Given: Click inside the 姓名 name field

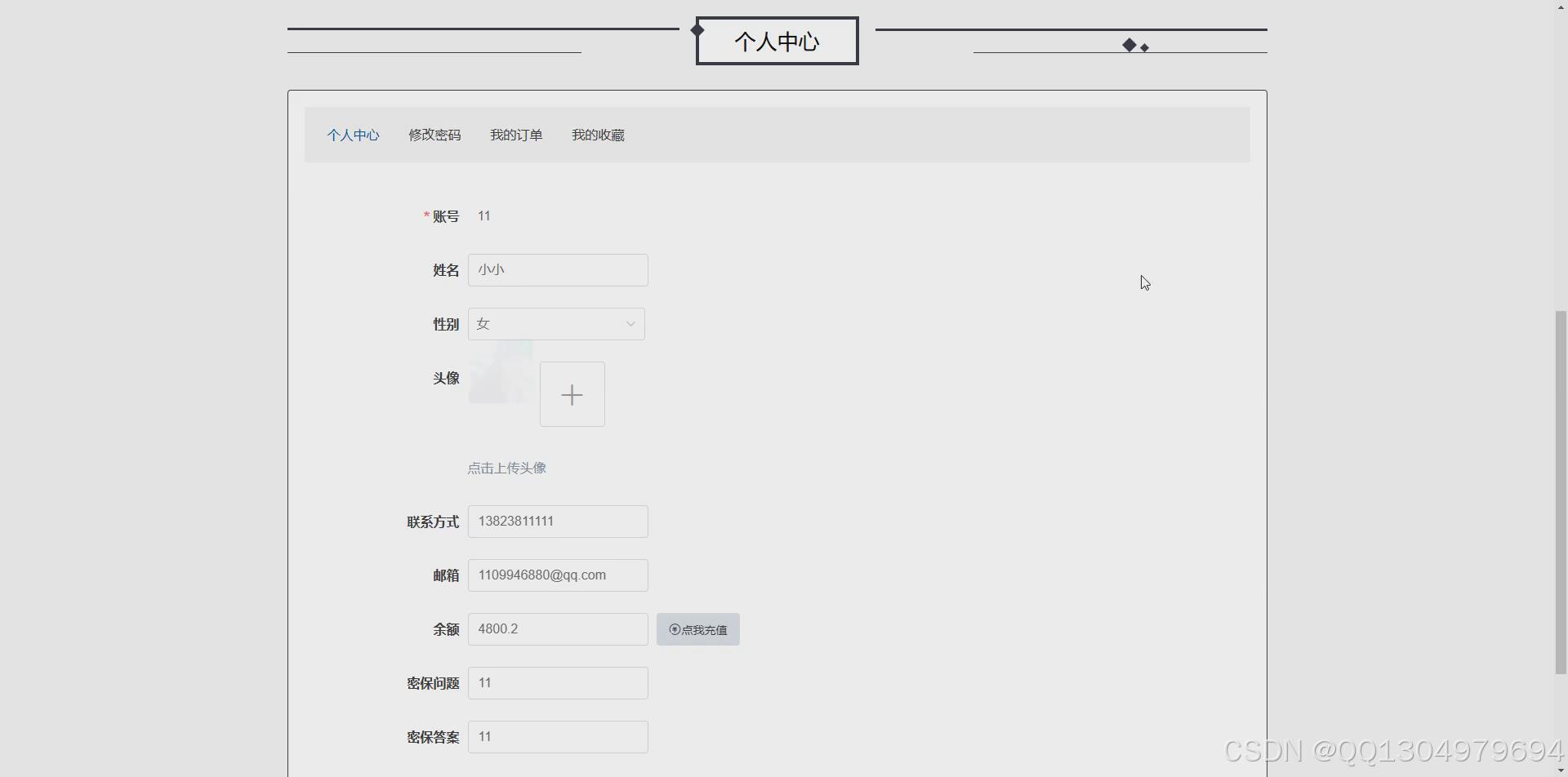Looking at the screenshot, I should tap(557, 269).
